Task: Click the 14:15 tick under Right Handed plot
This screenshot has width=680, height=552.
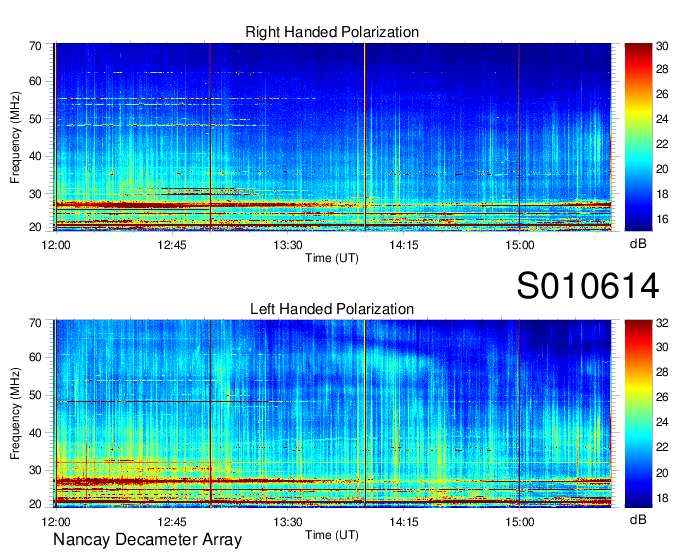Action: point(404,245)
